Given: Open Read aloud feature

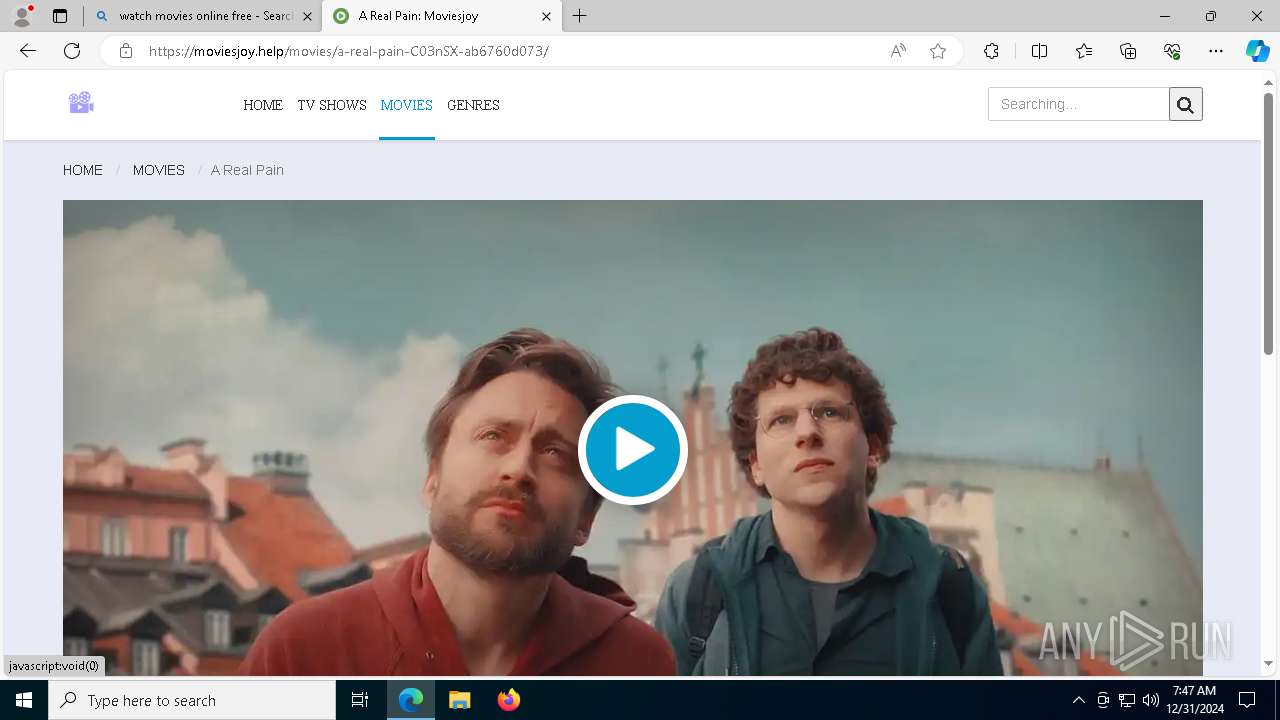Looking at the screenshot, I should coord(898,51).
